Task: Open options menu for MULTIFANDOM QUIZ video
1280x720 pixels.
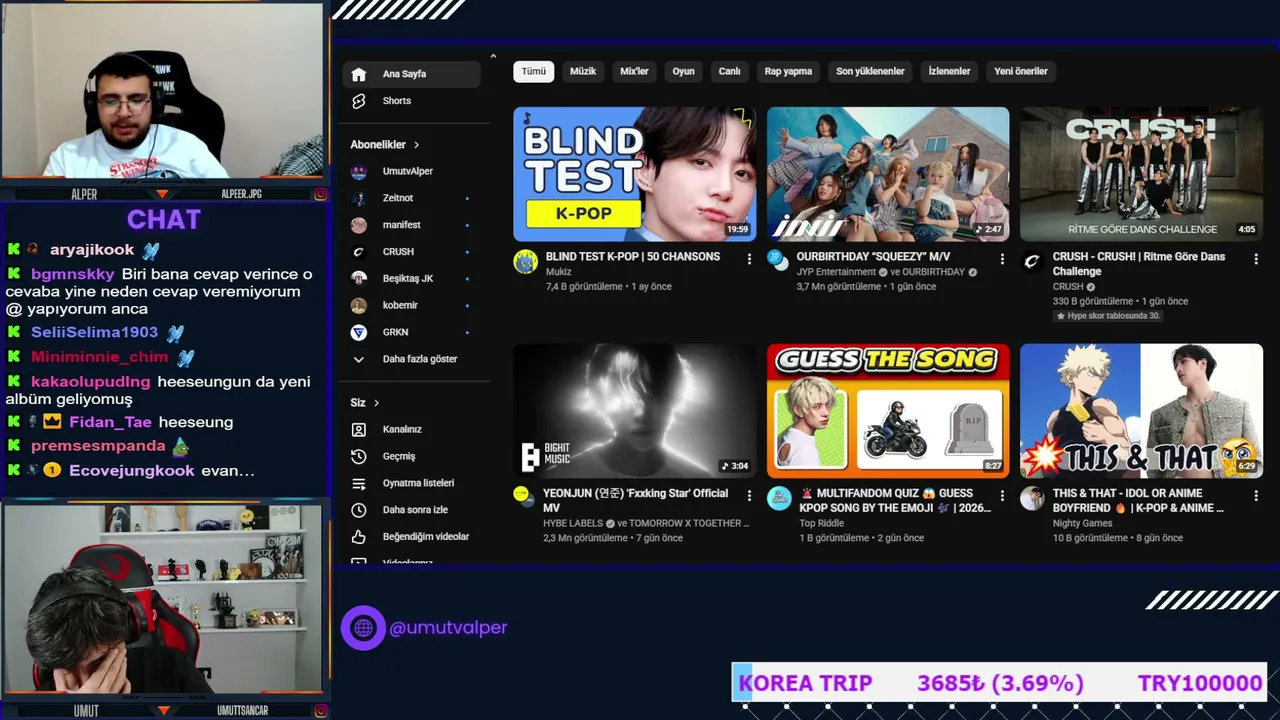Action: point(1002,495)
